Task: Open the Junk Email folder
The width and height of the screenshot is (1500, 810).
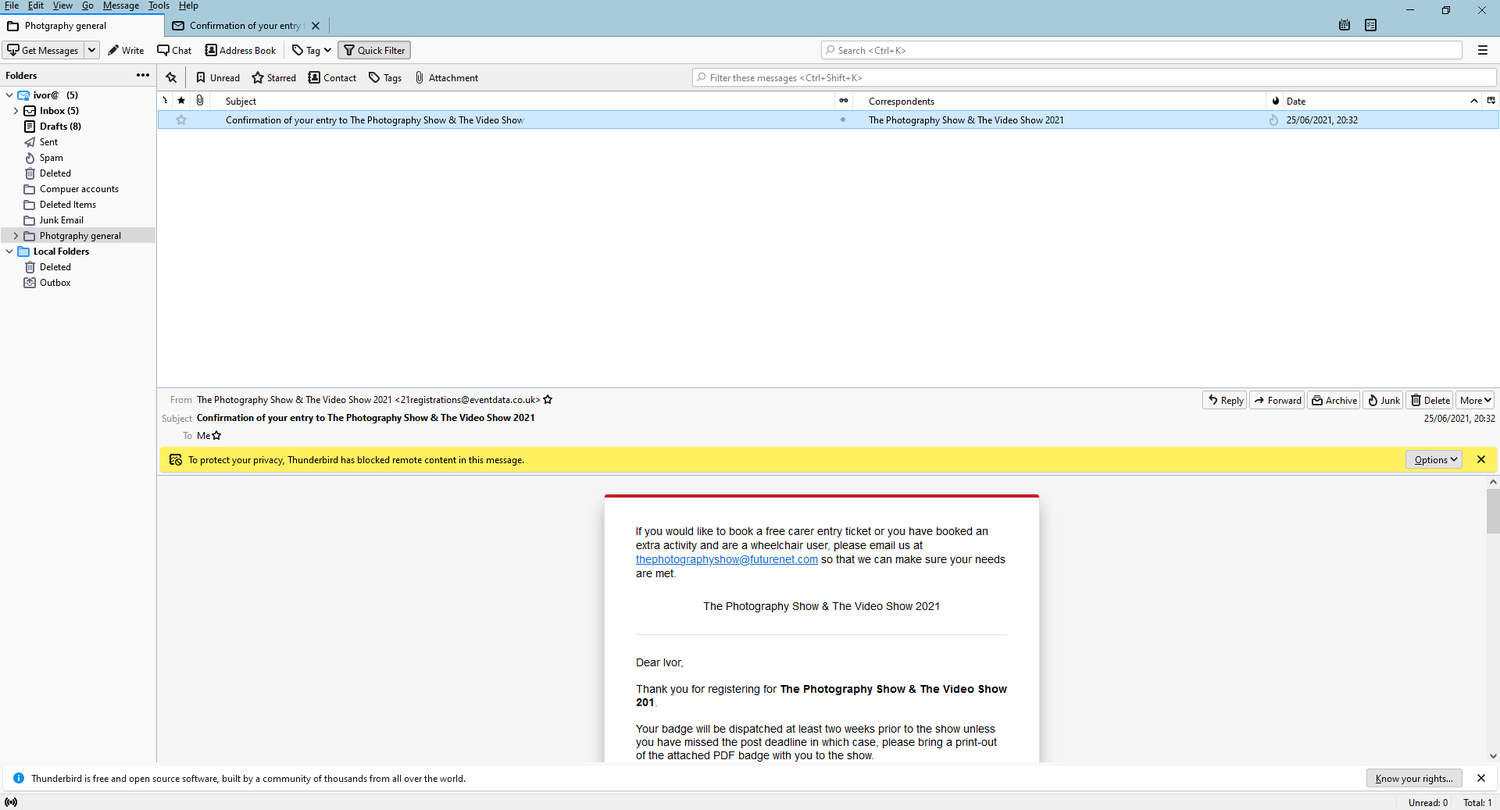Action: 62,220
